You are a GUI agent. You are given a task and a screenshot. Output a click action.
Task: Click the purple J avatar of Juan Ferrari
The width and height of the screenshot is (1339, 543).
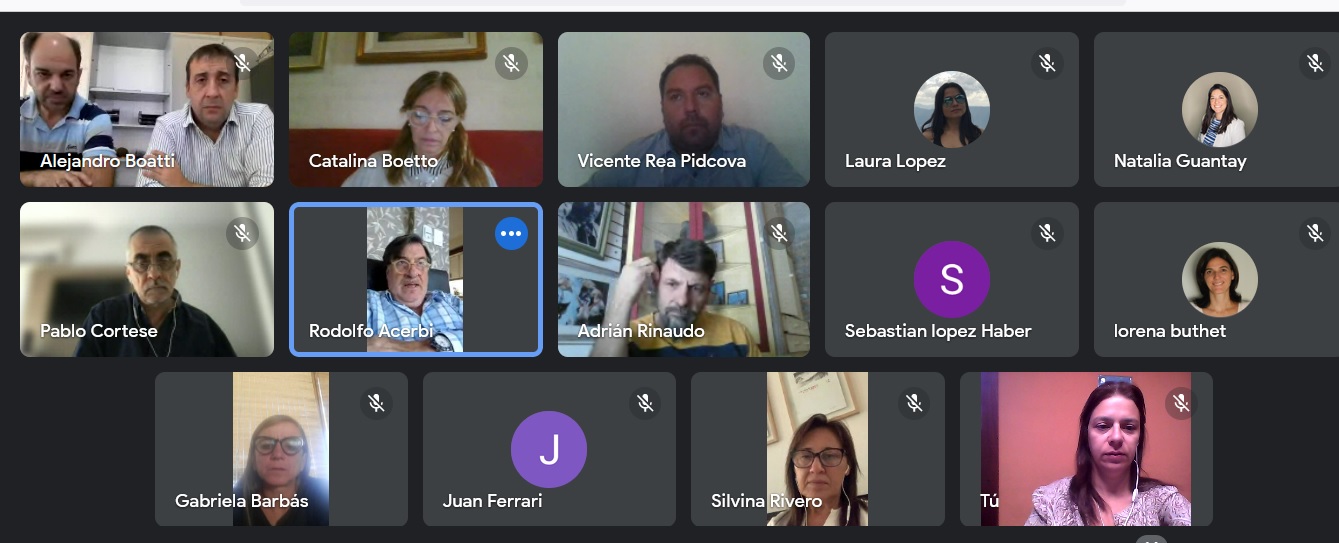[549, 450]
